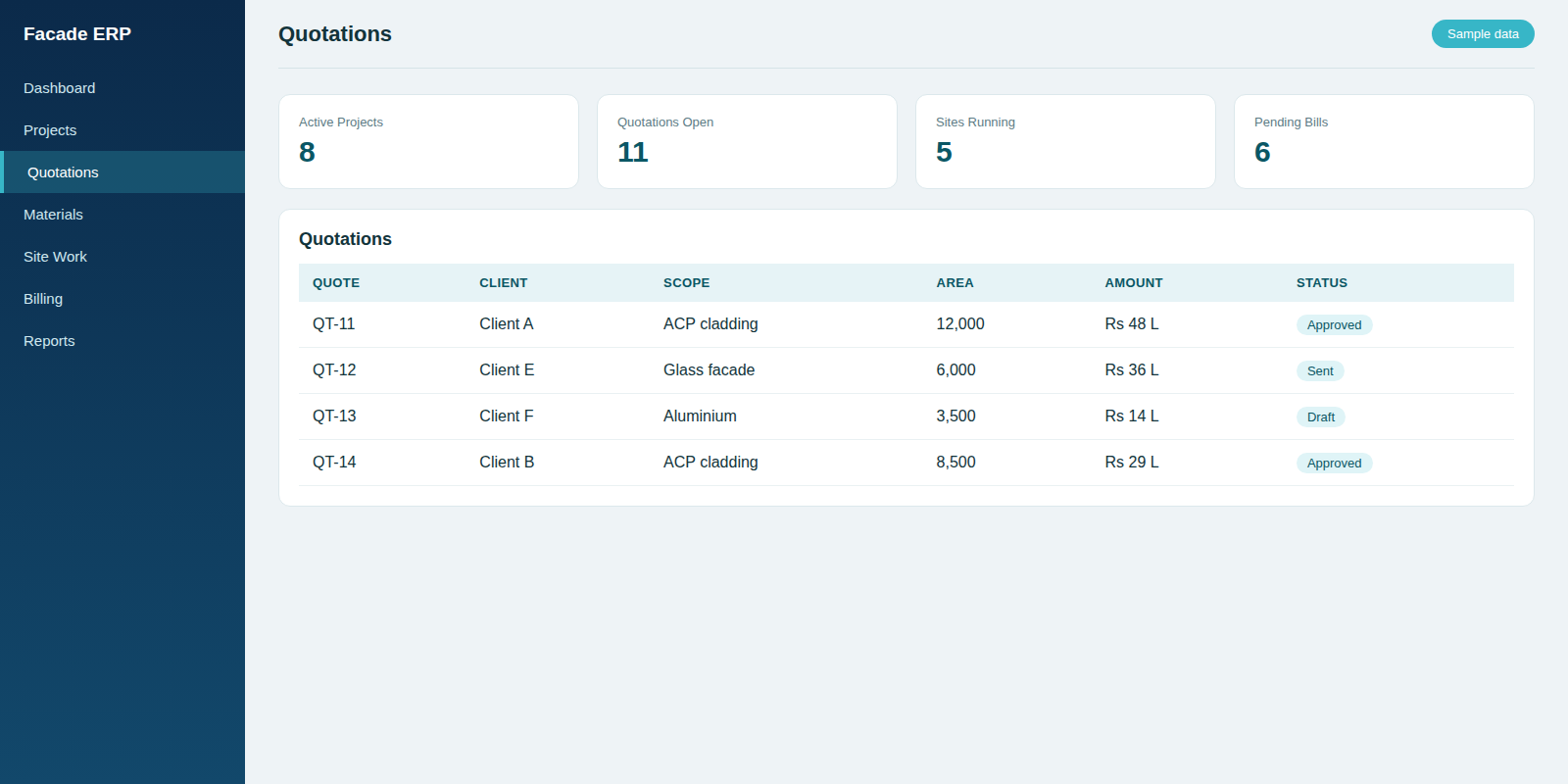Image resolution: width=1568 pixels, height=784 pixels.
Task: Select the Active Projects card
Action: click(x=428, y=142)
